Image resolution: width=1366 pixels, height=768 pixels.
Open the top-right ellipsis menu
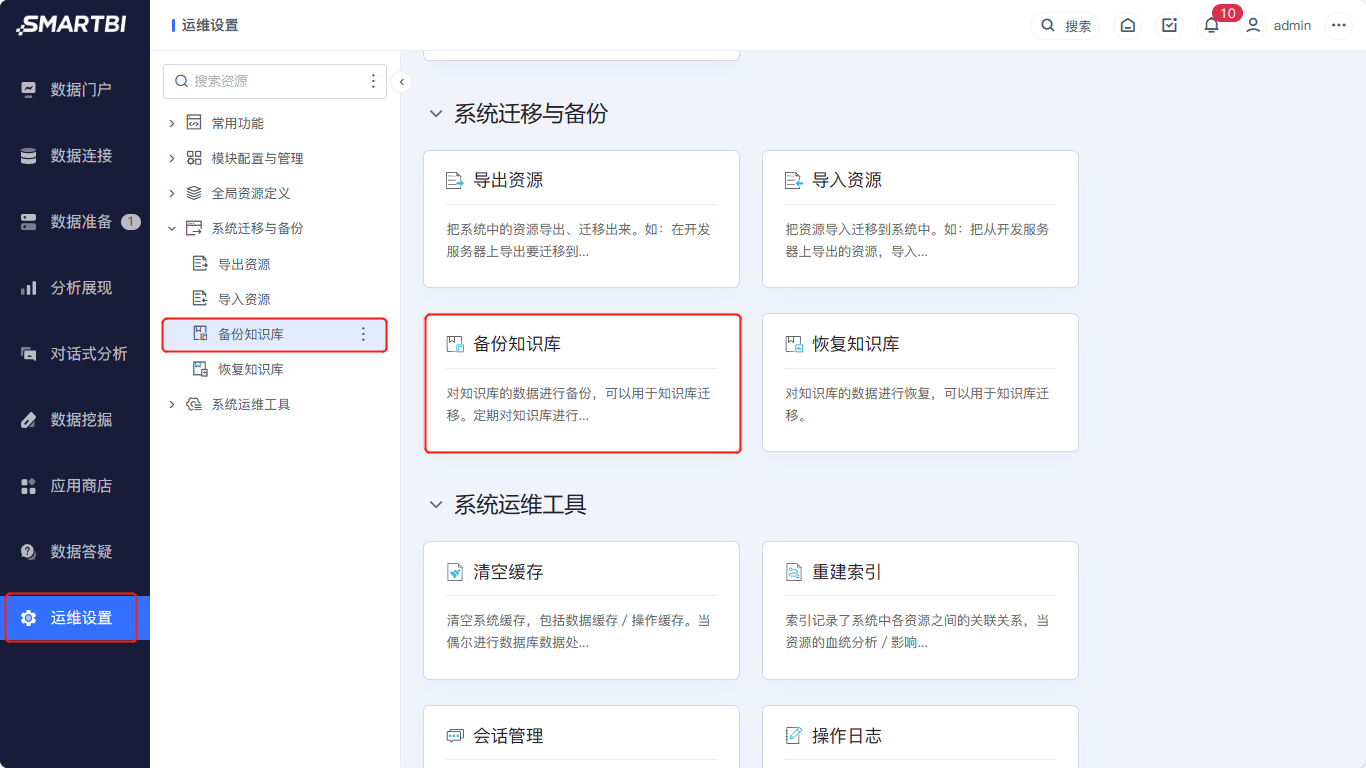[1339, 25]
